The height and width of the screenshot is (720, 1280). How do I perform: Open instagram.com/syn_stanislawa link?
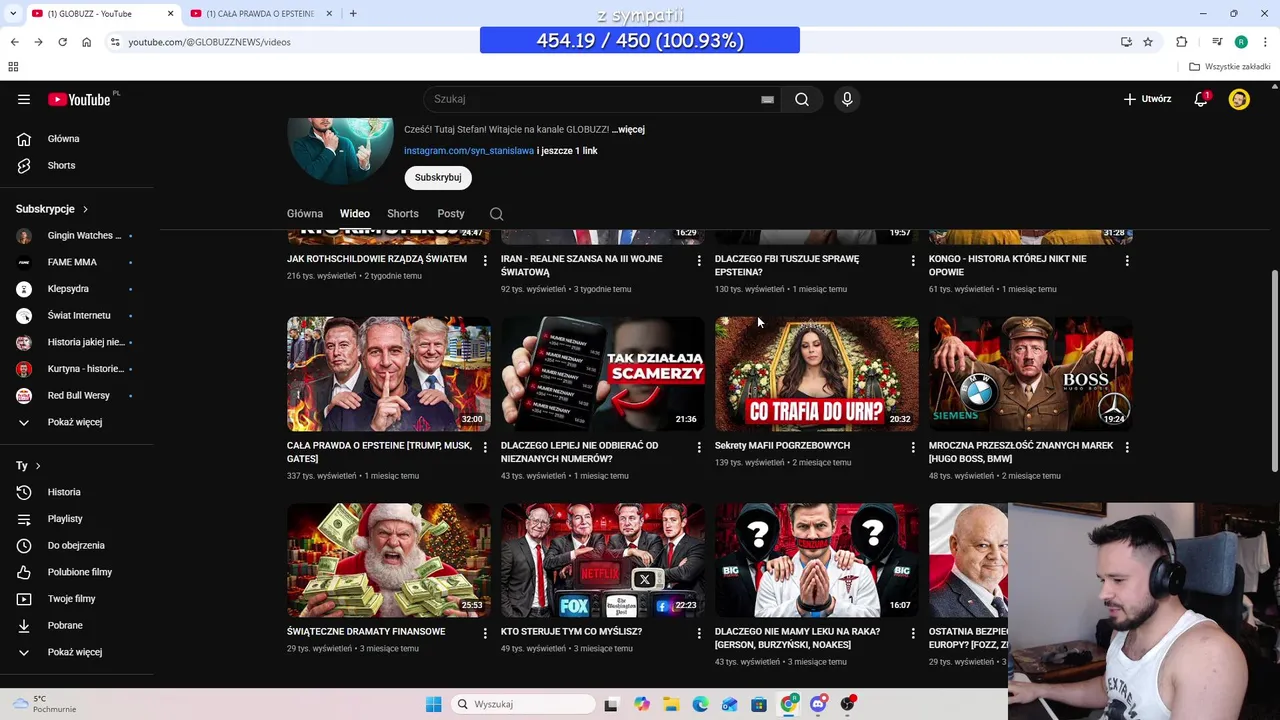pos(469,151)
